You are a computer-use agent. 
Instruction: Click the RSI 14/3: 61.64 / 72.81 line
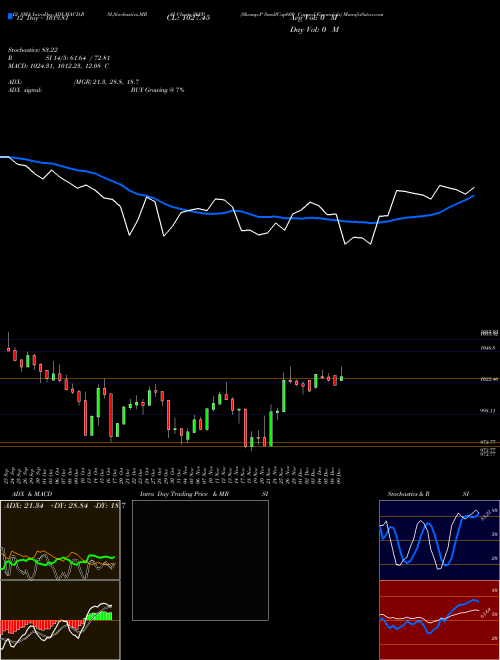tap(59, 58)
